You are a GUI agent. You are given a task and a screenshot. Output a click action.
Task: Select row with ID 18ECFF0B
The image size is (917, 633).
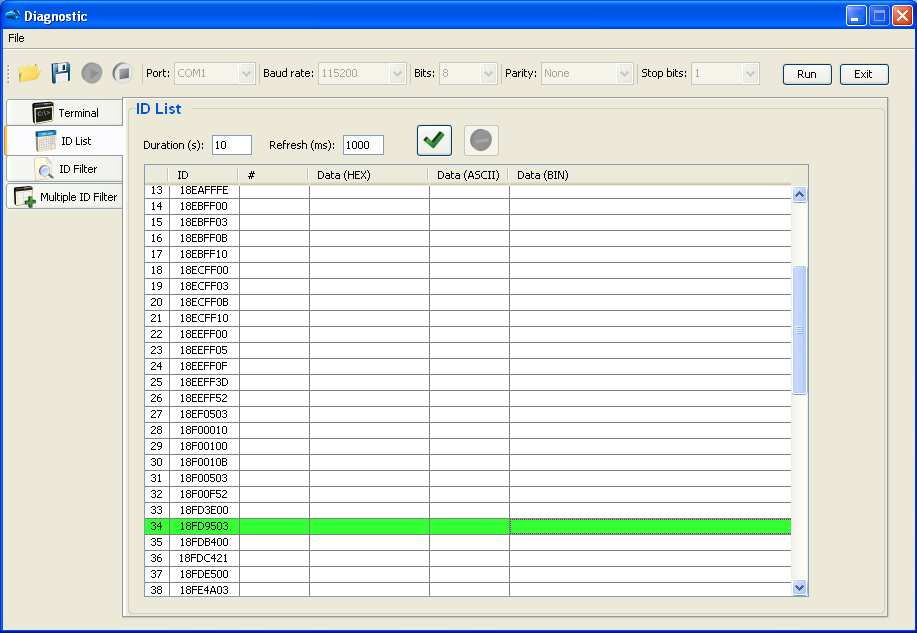tap(468, 302)
